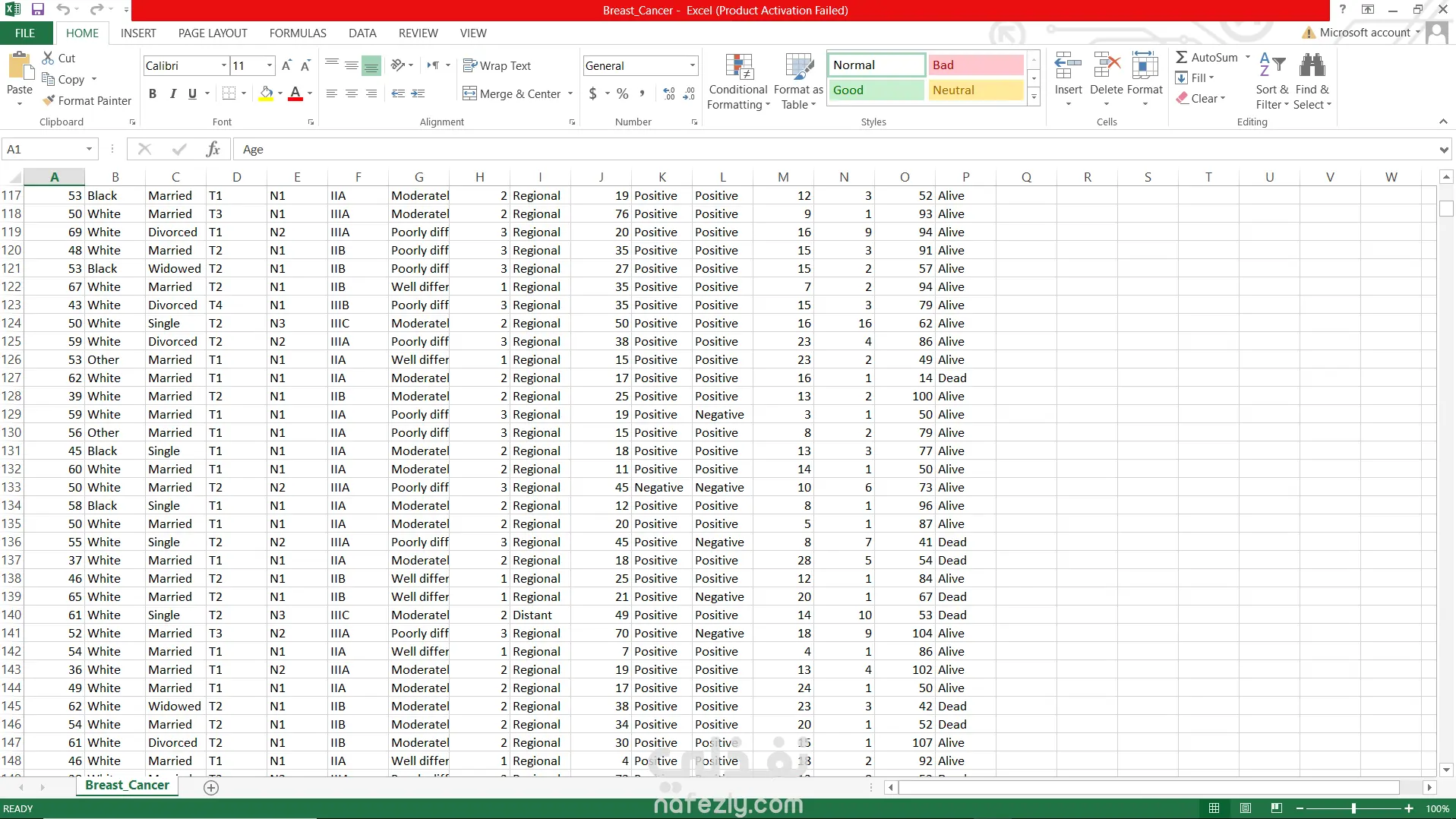Viewport: 1456px width, 819px height.
Task: Apply Comma Style number format
Action: [x=643, y=93]
